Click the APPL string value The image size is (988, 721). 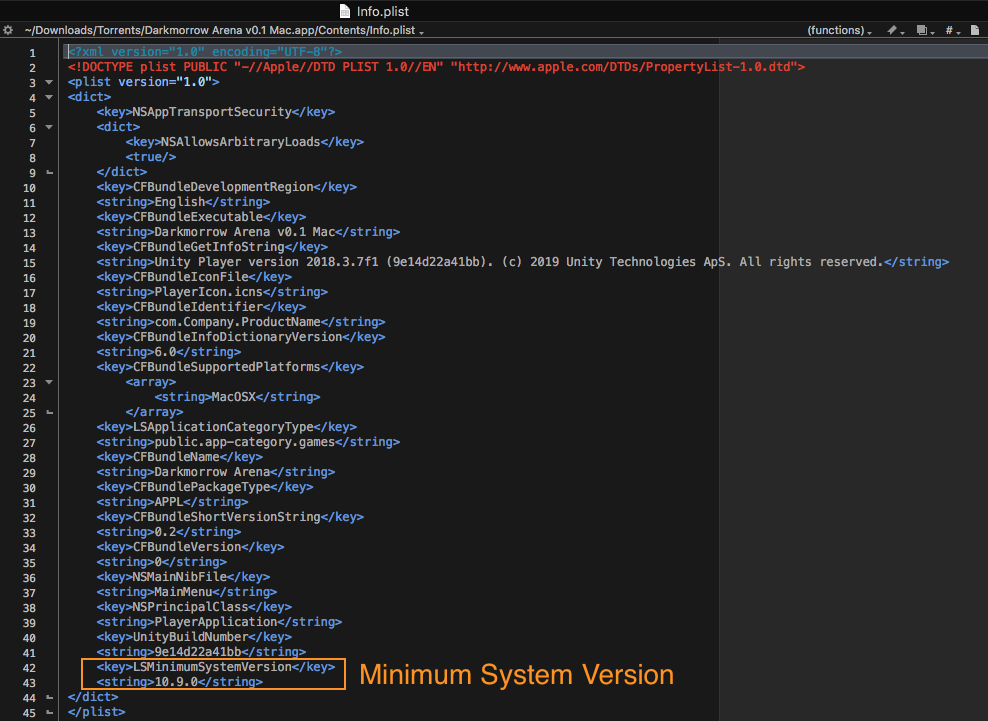point(173,502)
